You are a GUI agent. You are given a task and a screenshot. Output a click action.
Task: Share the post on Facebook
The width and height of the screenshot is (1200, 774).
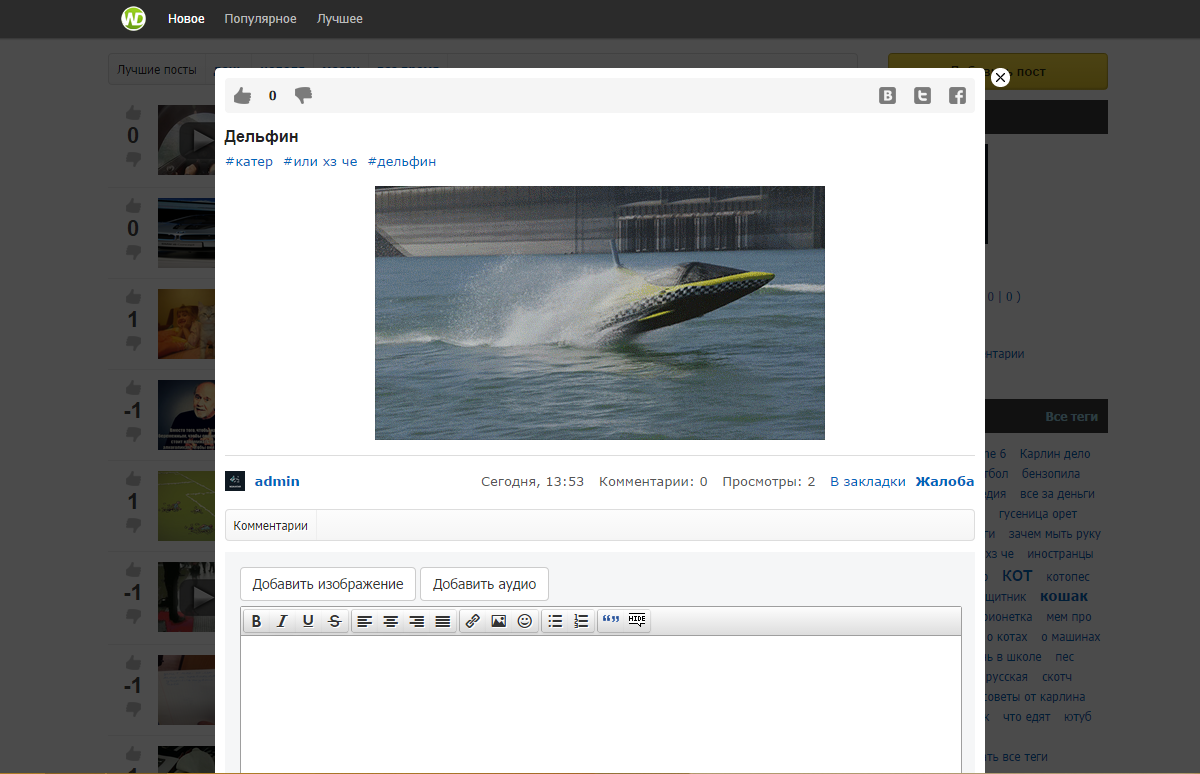957,96
